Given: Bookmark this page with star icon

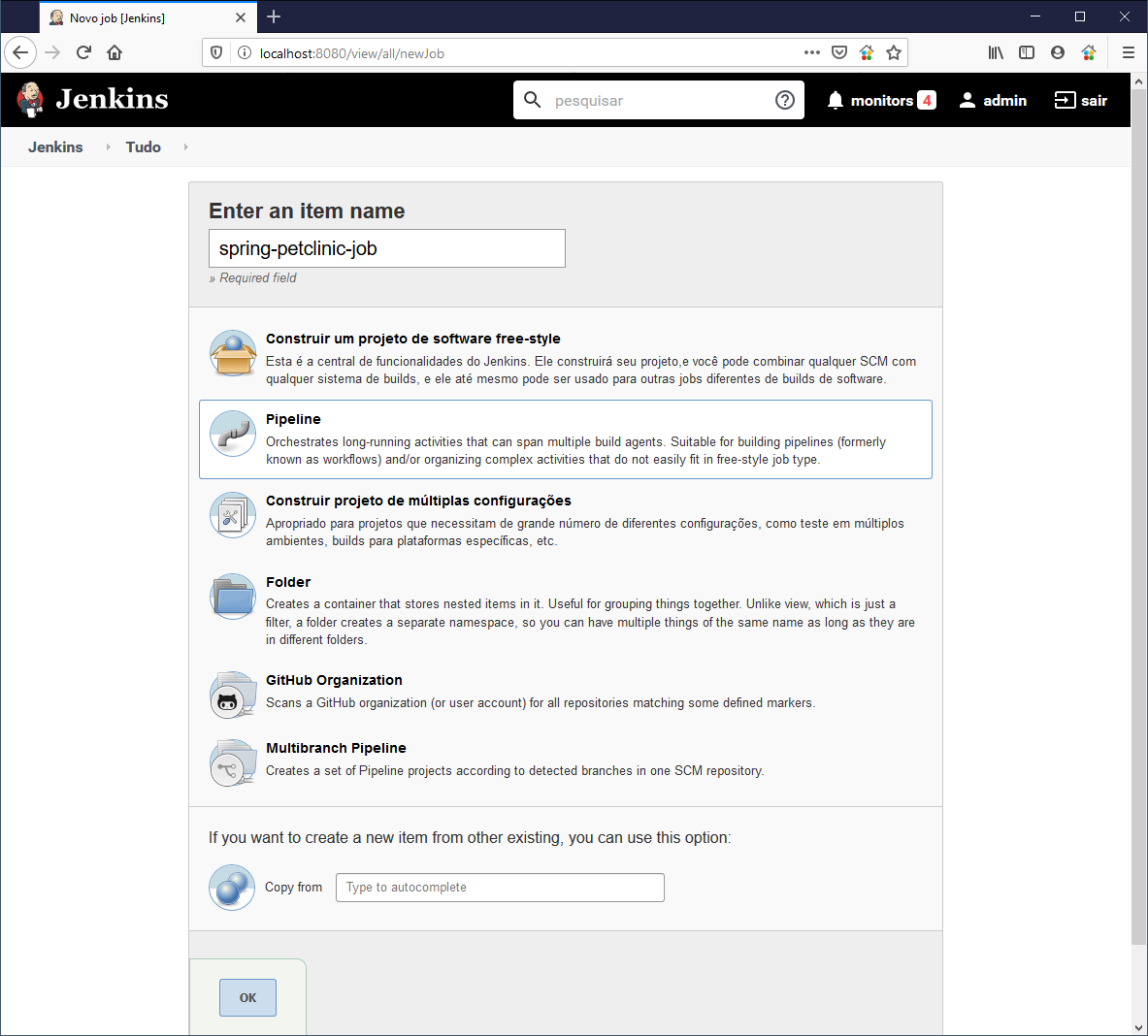Looking at the screenshot, I should 894,52.
